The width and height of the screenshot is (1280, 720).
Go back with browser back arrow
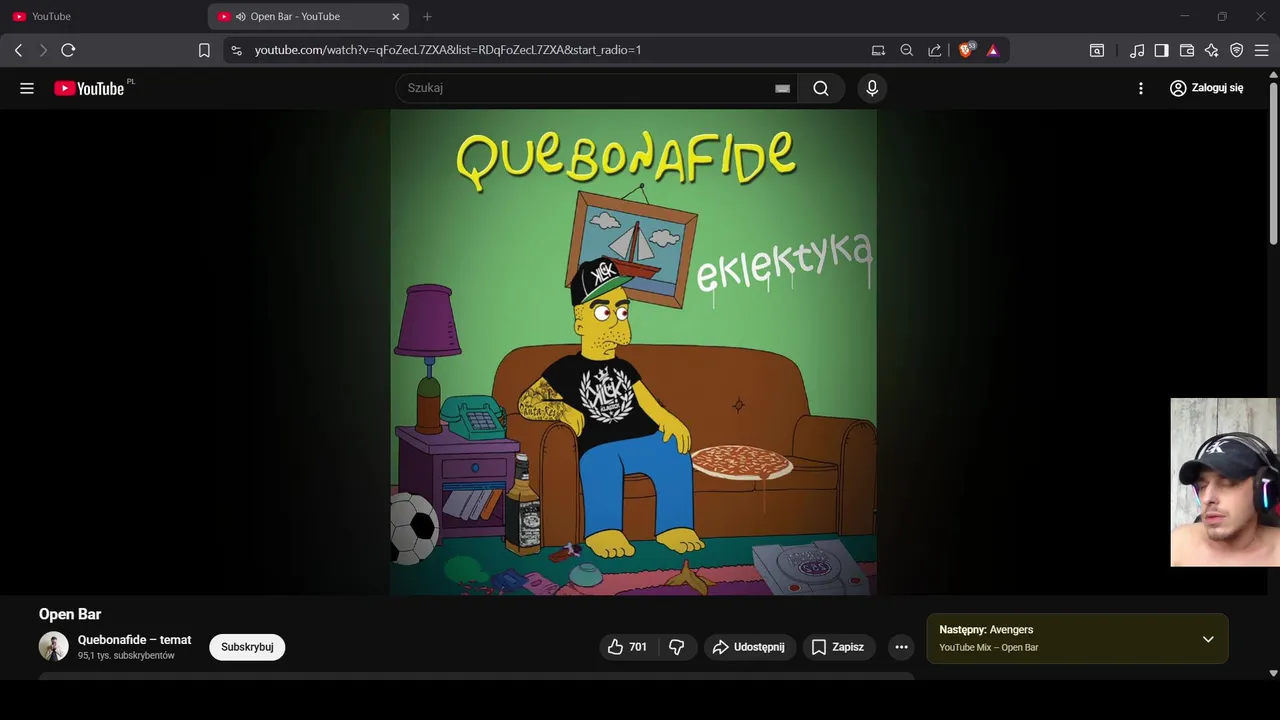(18, 50)
